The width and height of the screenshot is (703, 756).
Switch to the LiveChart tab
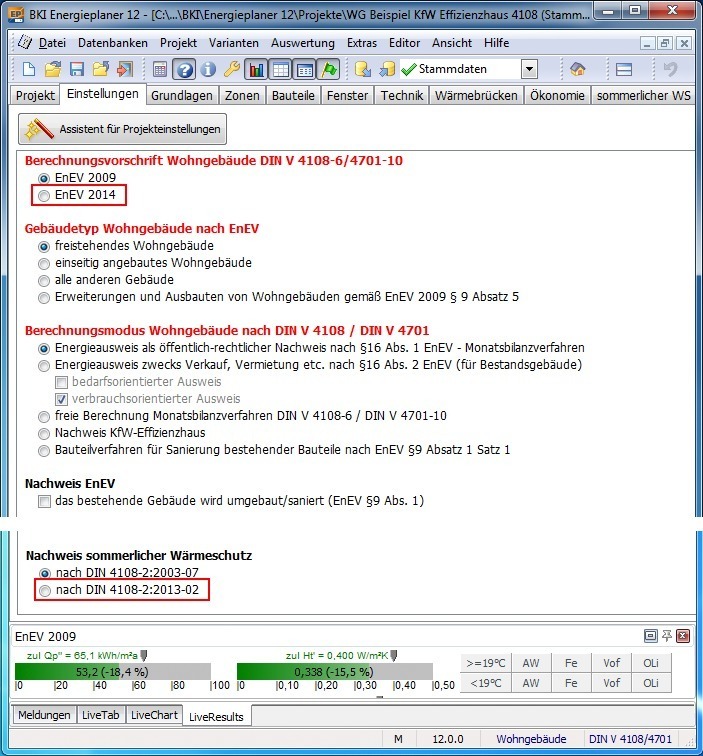154,715
